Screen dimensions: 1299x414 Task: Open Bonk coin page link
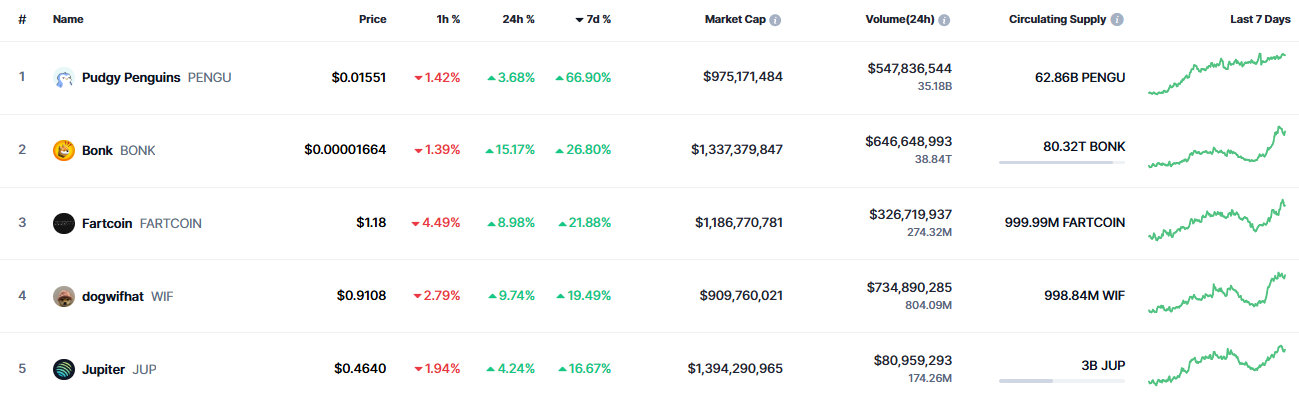97,150
